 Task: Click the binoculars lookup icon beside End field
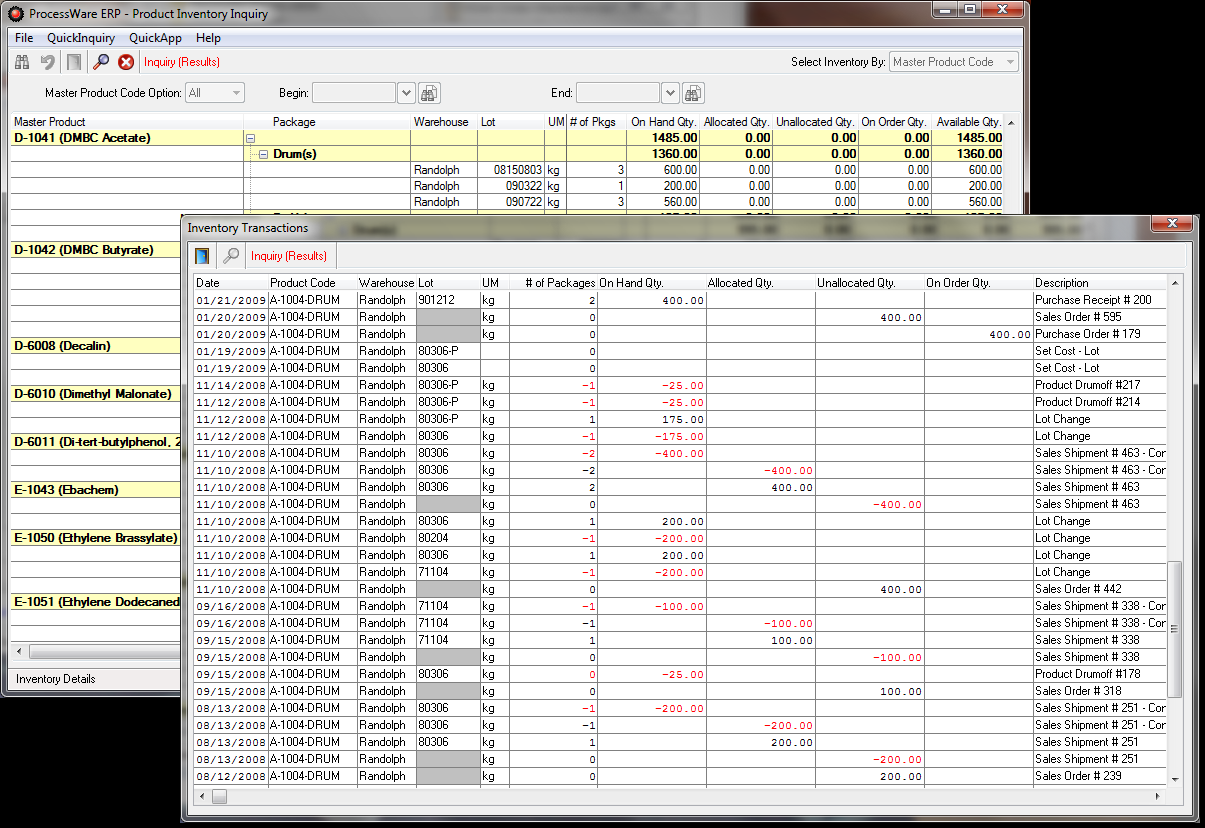coord(693,92)
